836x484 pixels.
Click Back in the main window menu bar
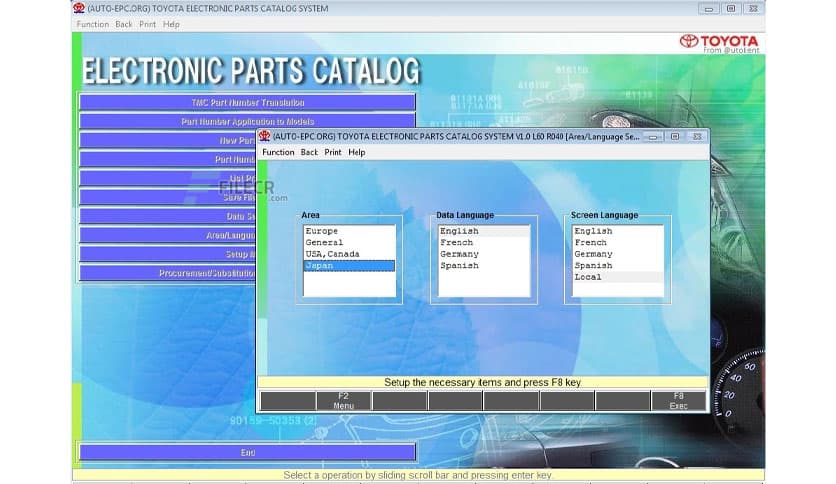(x=124, y=24)
